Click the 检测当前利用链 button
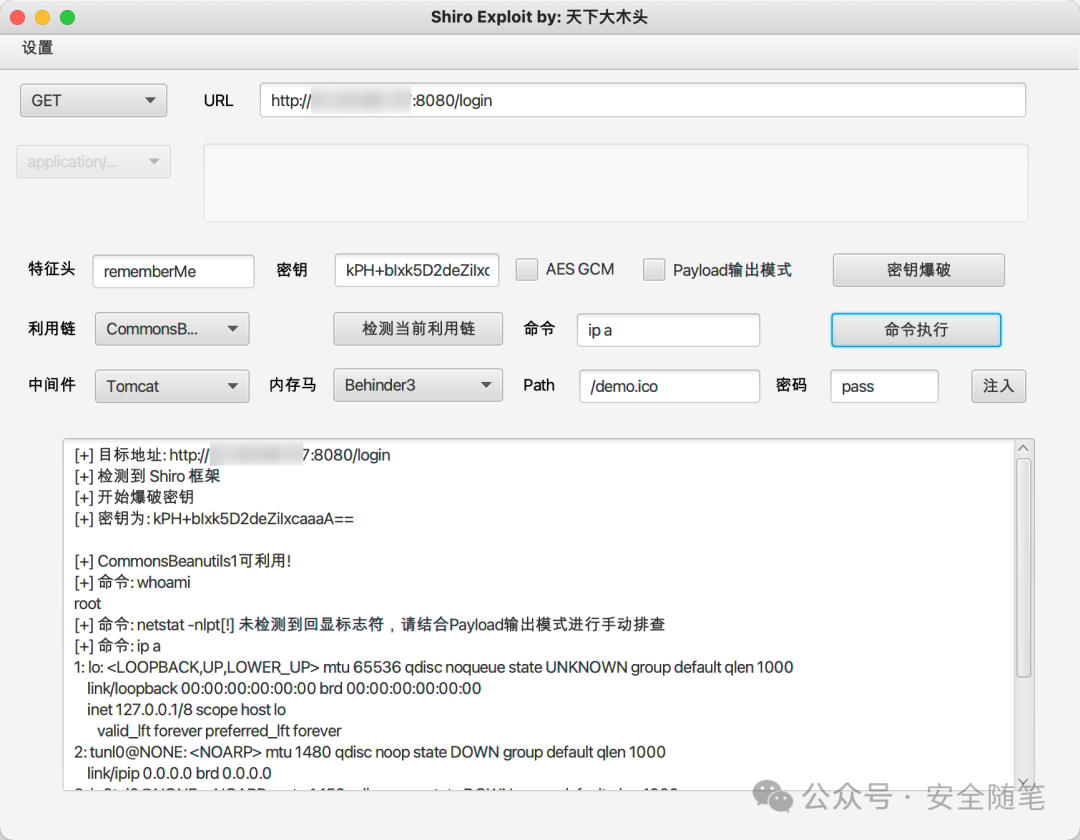Viewport: 1080px width, 840px height. tap(418, 329)
